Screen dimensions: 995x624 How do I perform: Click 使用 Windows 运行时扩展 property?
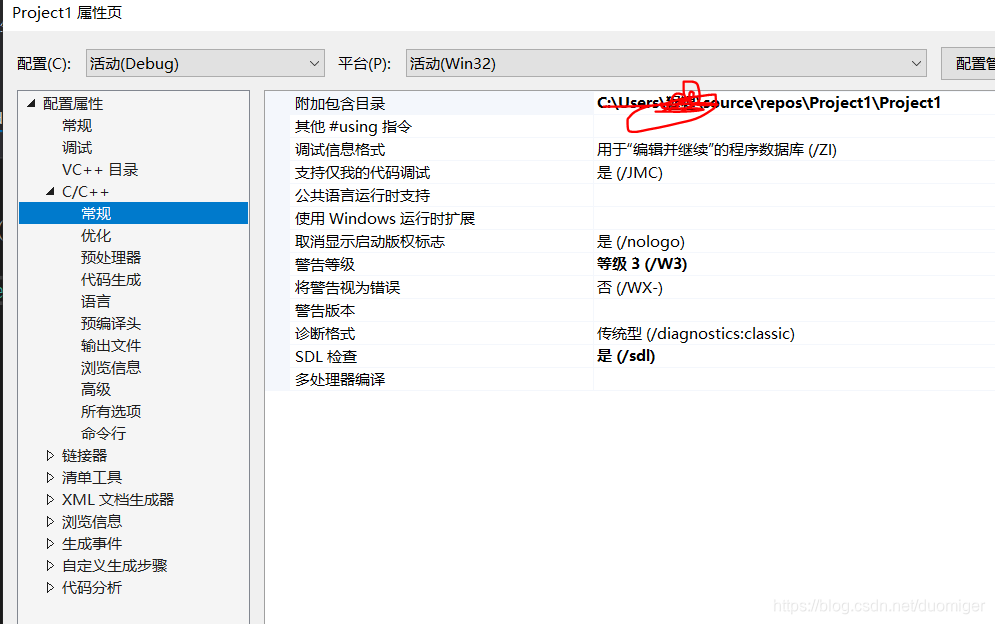tap(385, 218)
